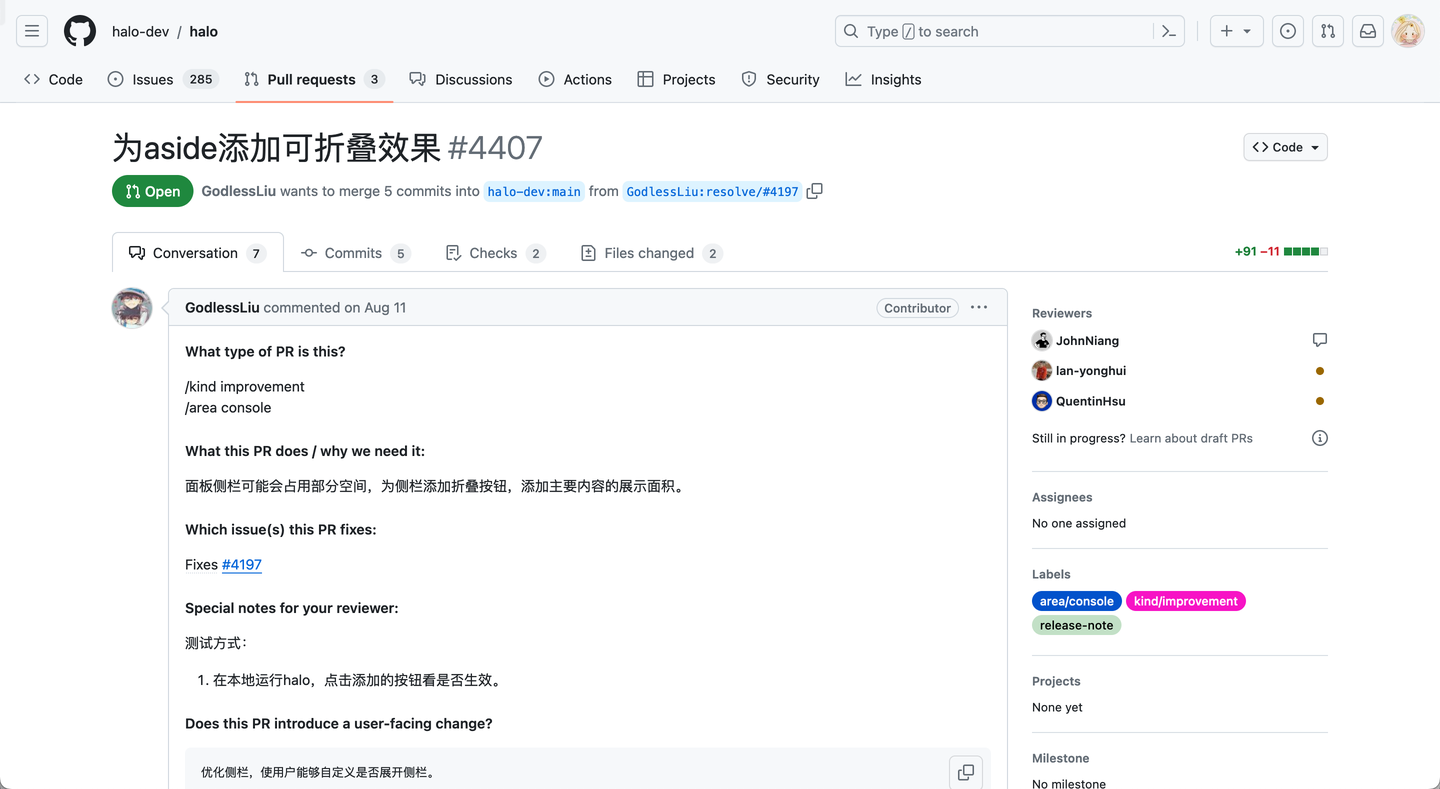
Task: Click the Contributor badge
Action: (917, 308)
